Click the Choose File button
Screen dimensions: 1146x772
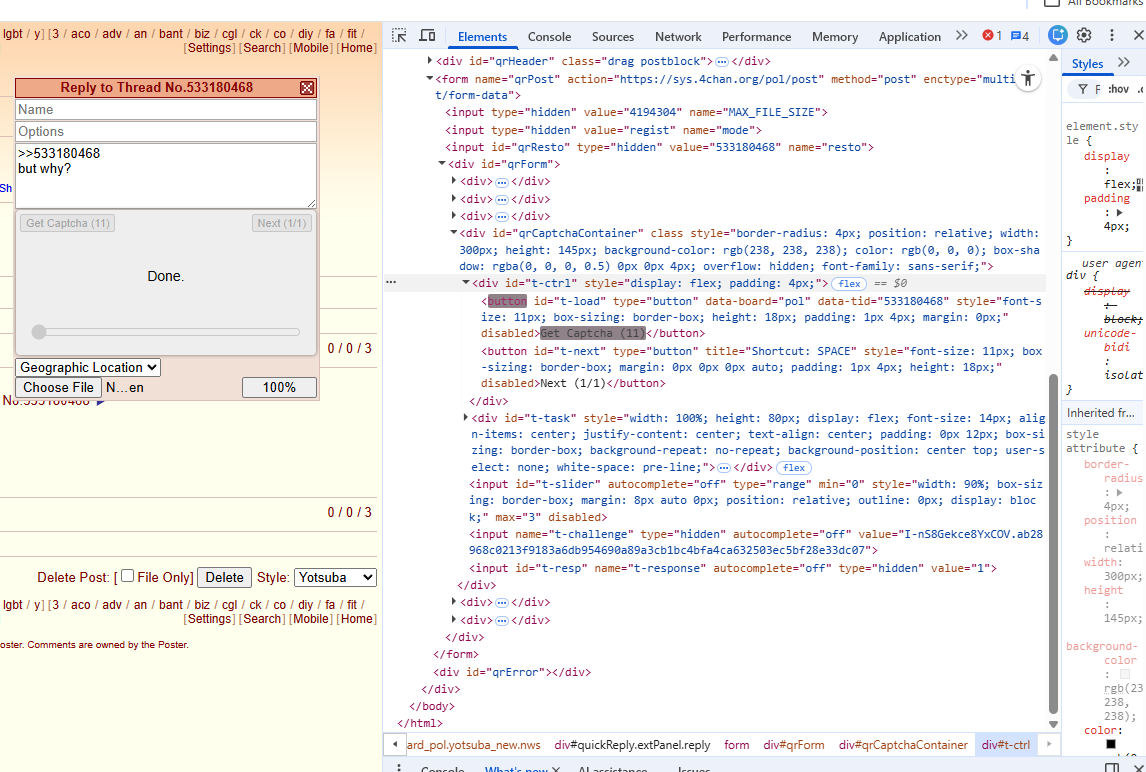pos(59,388)
